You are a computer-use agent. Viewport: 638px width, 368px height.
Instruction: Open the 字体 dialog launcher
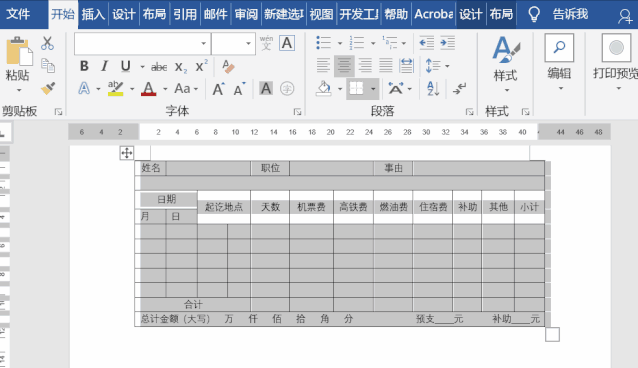pos(297,112)
